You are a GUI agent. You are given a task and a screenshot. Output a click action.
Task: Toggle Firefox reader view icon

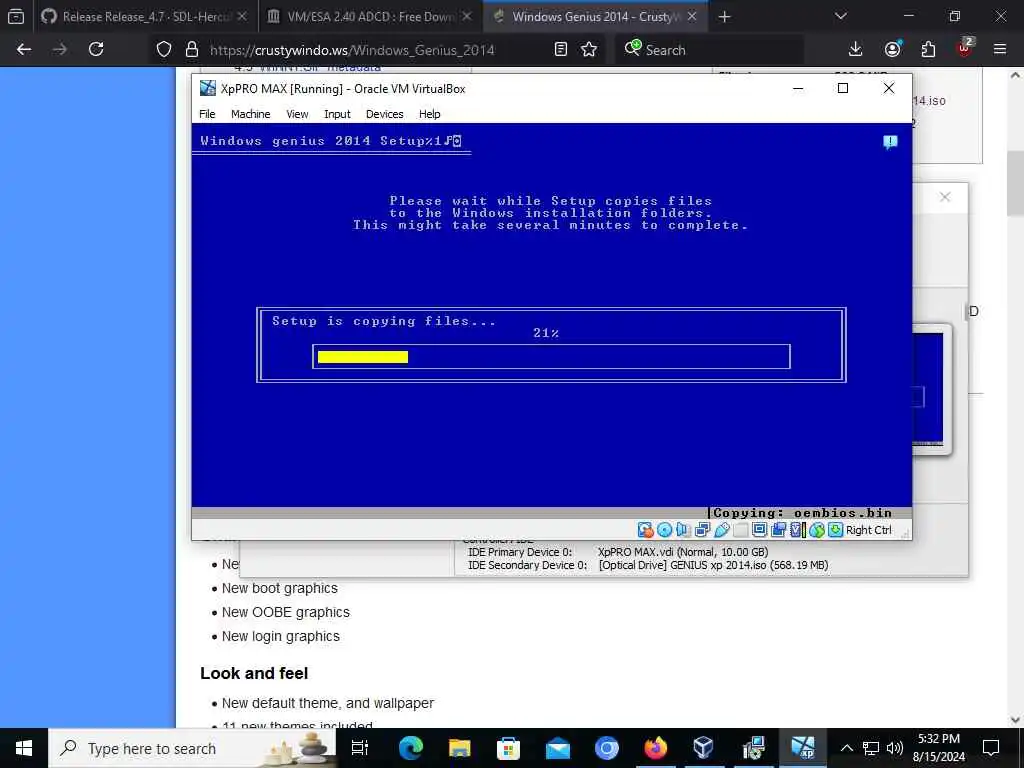point(560,49)
